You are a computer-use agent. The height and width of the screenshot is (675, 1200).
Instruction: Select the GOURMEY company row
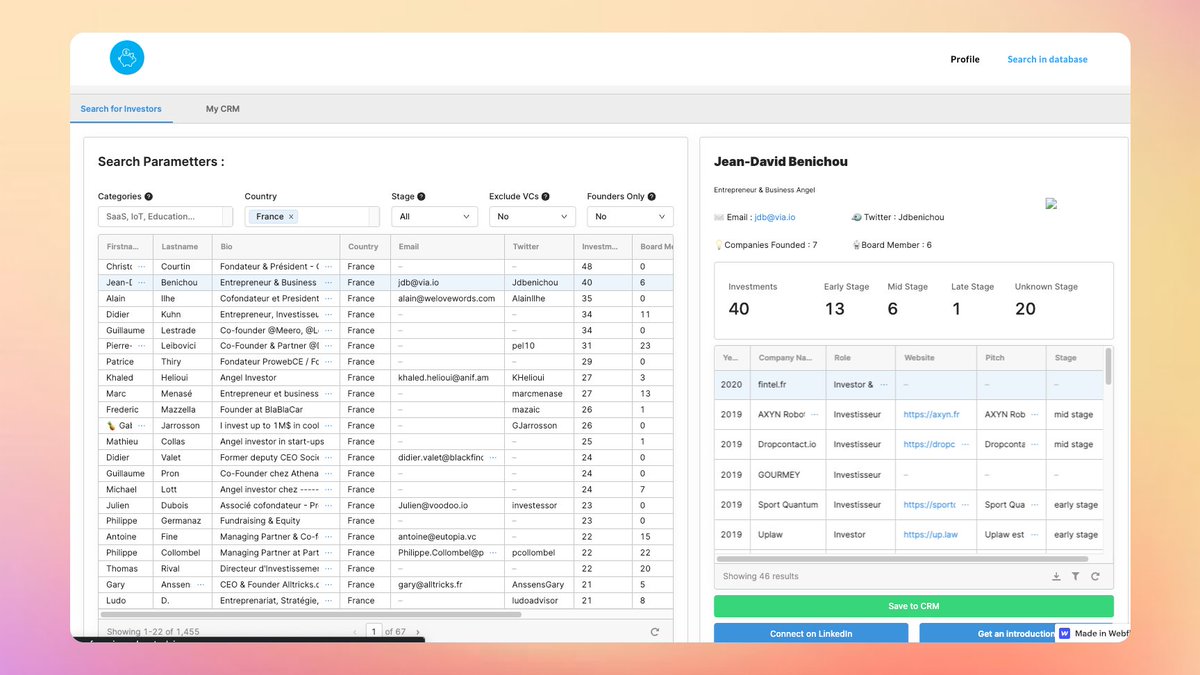(x=909, y=474)
